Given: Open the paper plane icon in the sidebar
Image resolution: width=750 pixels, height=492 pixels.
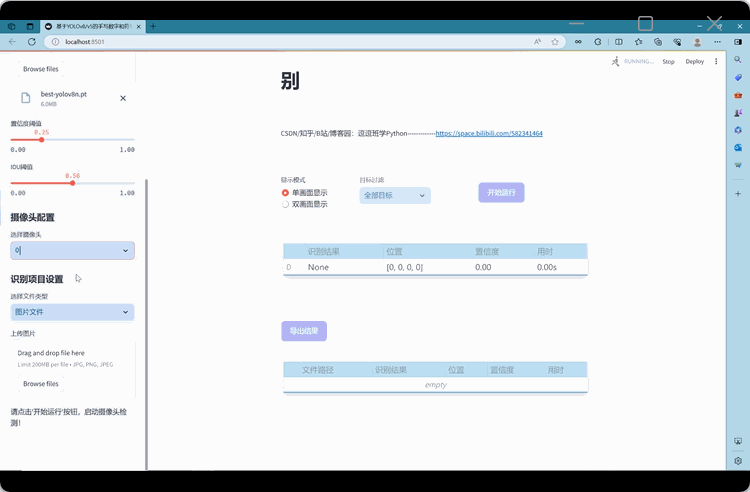Looking at the screenshot, I should [738, 165].
